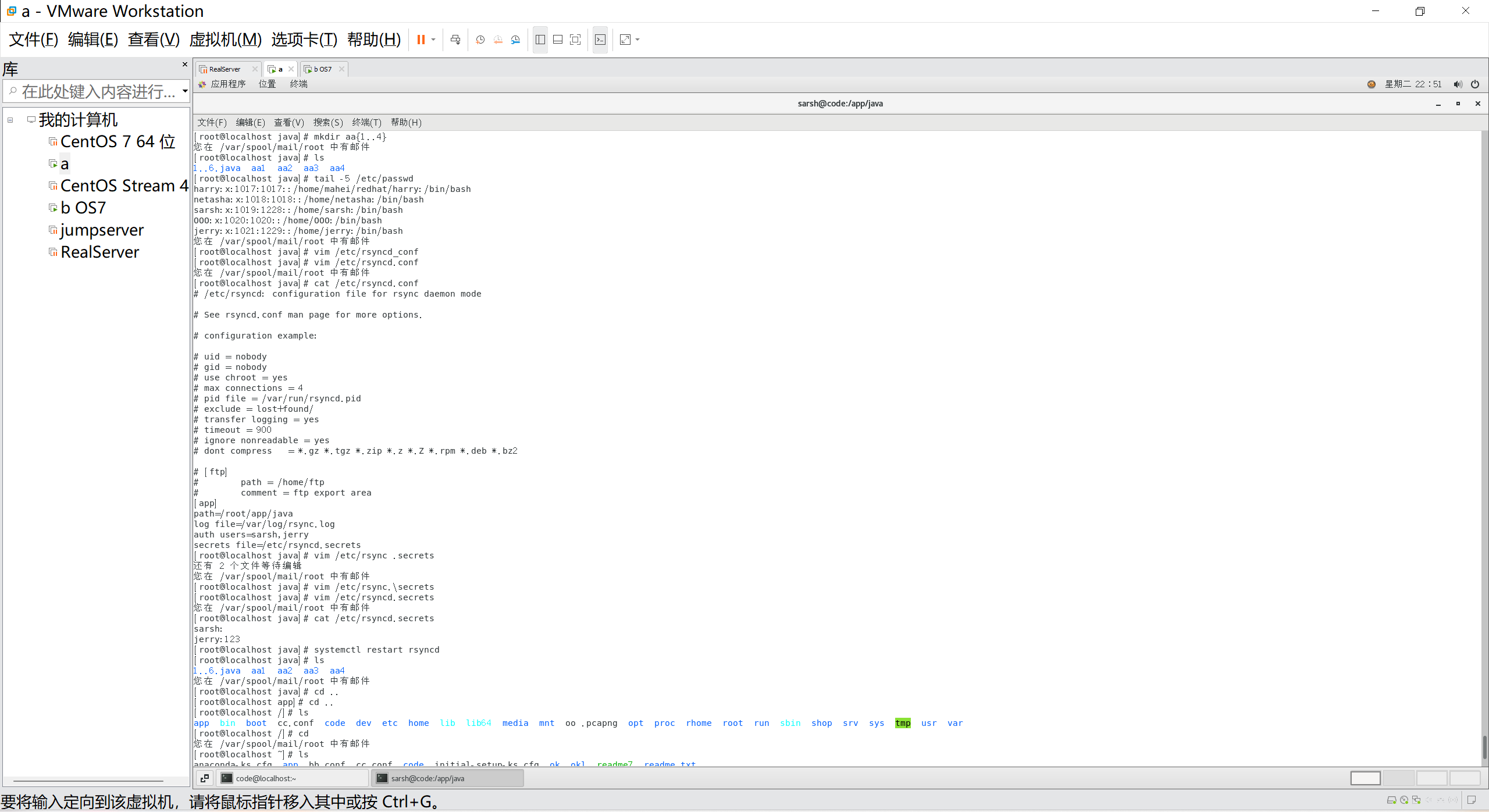This screenshot has height=812, width=1489.
Task: Enter full screen mode
Action: [575, 40]
